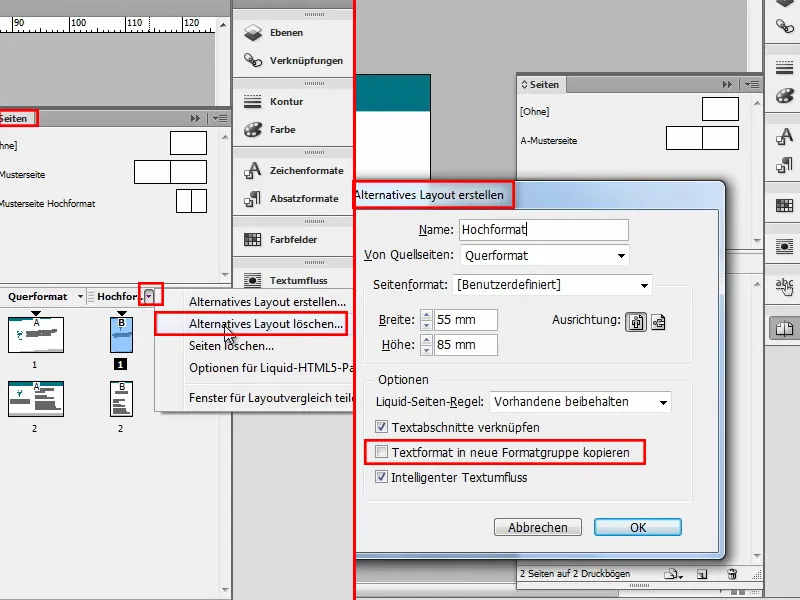Click the Höhe value field
This screenshot has height=600, width=800.
[x=465, y=345]
